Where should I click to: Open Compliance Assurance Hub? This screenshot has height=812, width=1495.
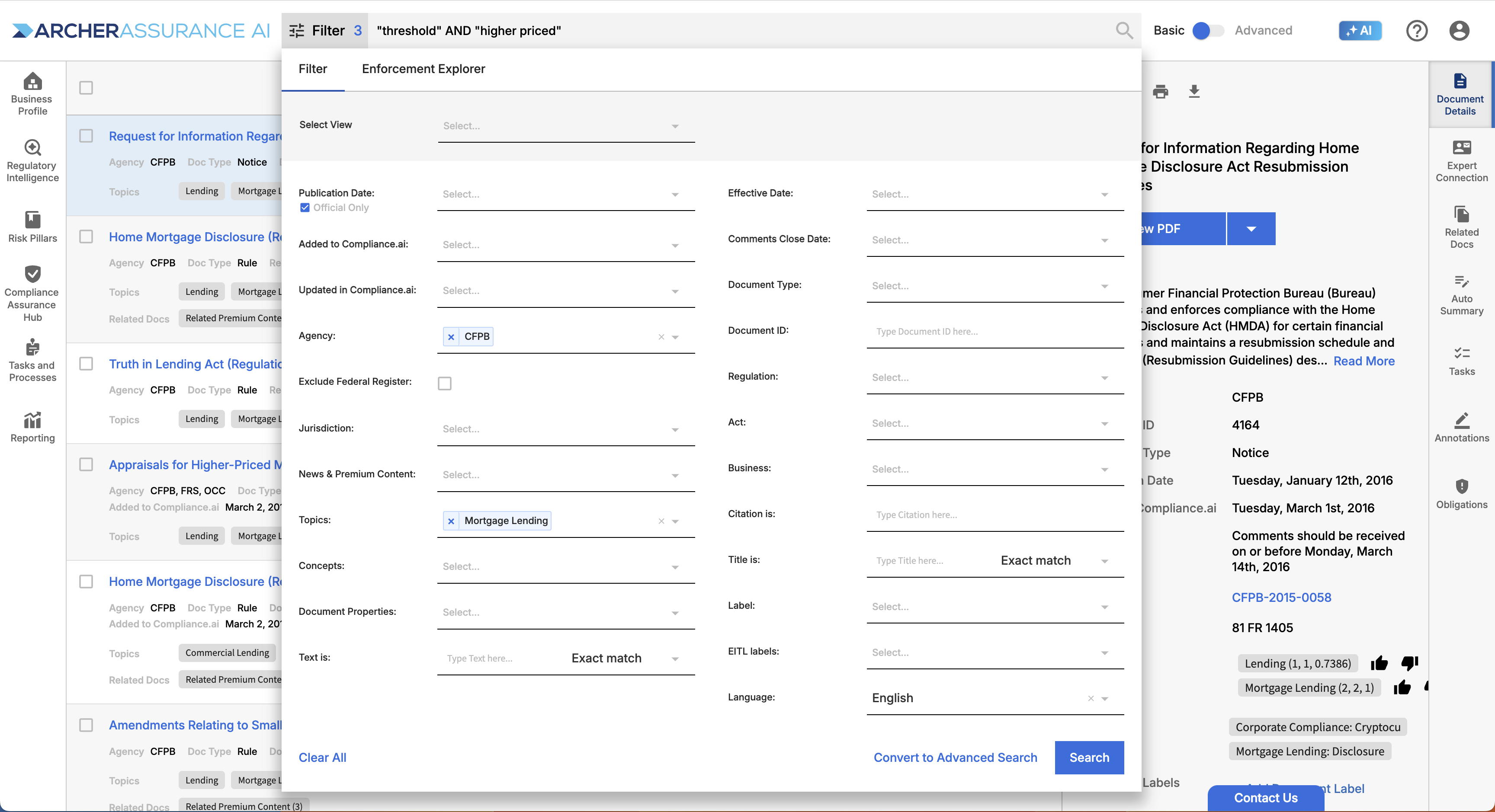[32, 294]
